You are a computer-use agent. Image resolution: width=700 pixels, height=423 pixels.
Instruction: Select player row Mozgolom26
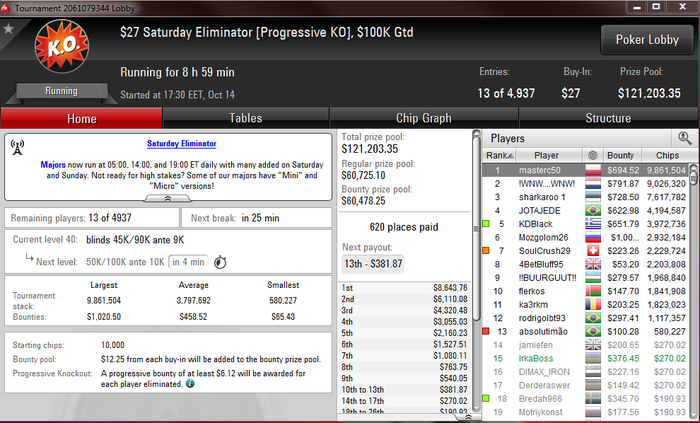click(586, 237)
